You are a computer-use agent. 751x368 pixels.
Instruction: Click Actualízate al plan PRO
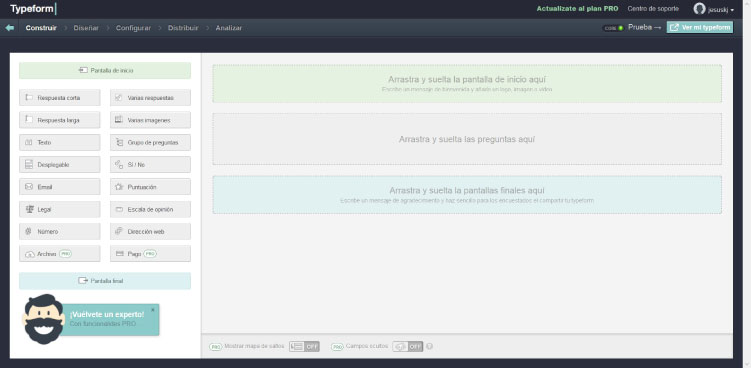(x=577, y=9)
